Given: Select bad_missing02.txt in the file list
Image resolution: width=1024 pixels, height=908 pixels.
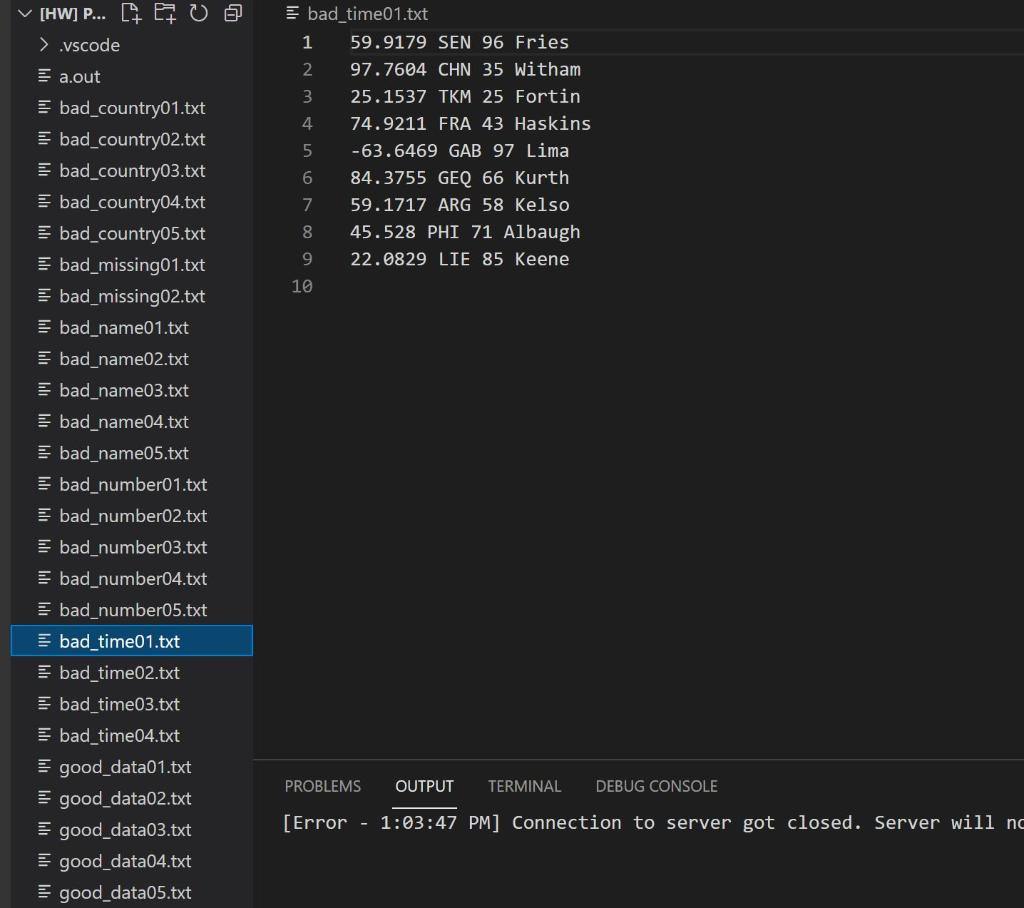Looking at the screenshot, I should pos(131,296).
